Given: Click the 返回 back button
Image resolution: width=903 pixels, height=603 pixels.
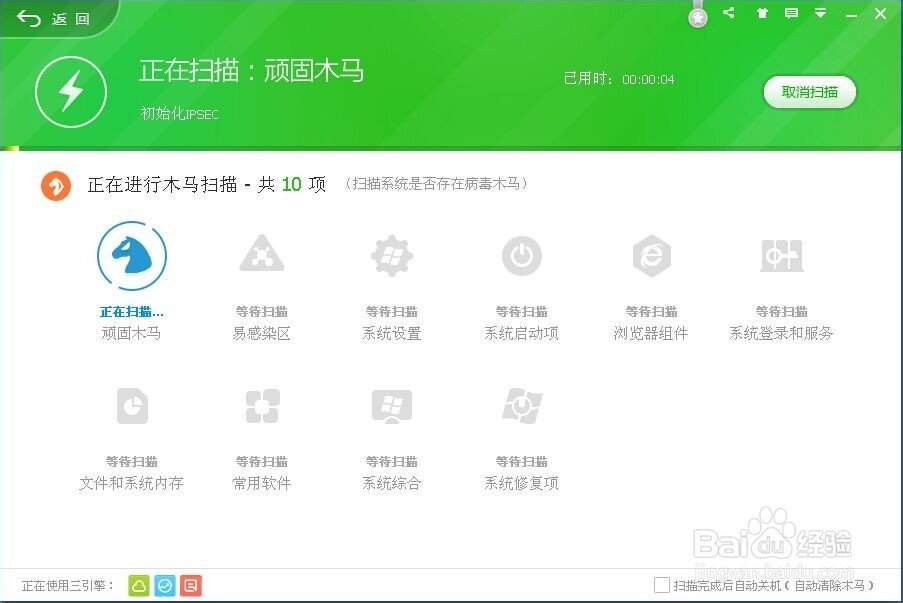Looking at the screenshot, I should pyautogui.click(x=53, y=19).
